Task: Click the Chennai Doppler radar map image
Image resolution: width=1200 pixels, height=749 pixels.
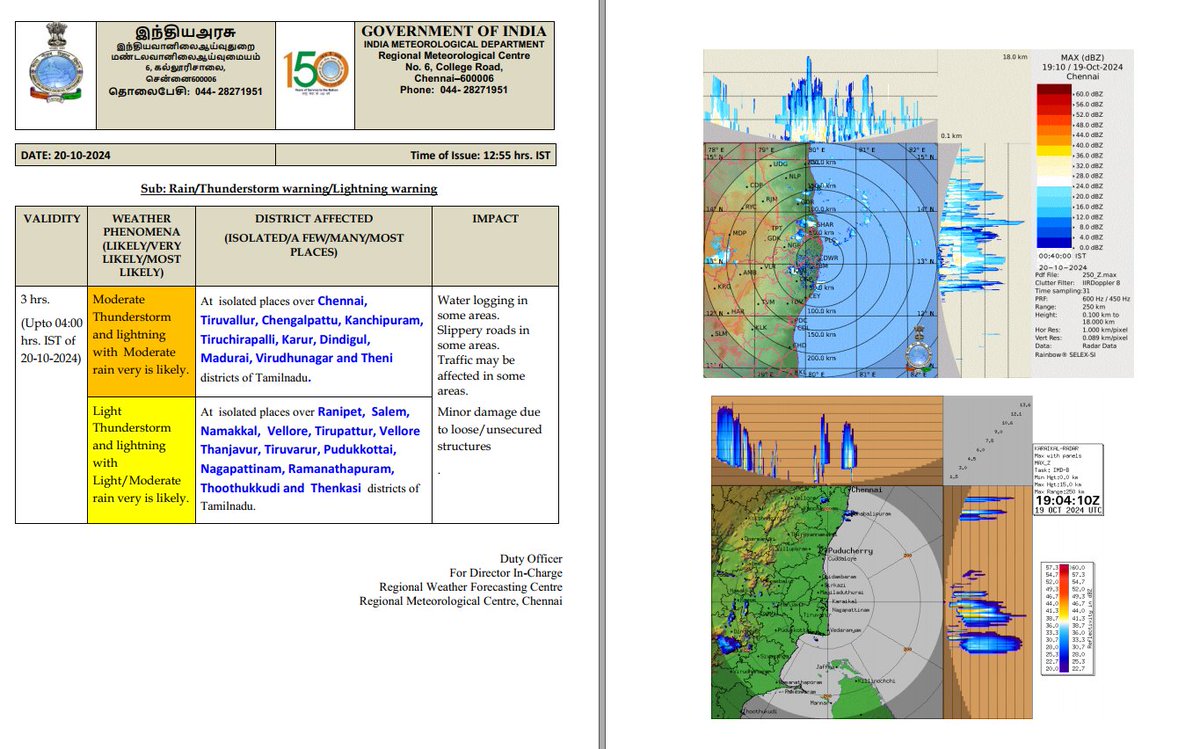Action: 820,260
